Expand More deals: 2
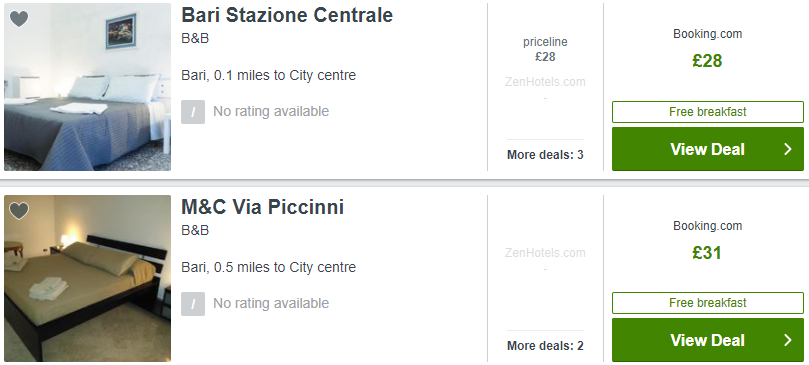Screen dimensions: 809x365 click(x=545, y=346)
